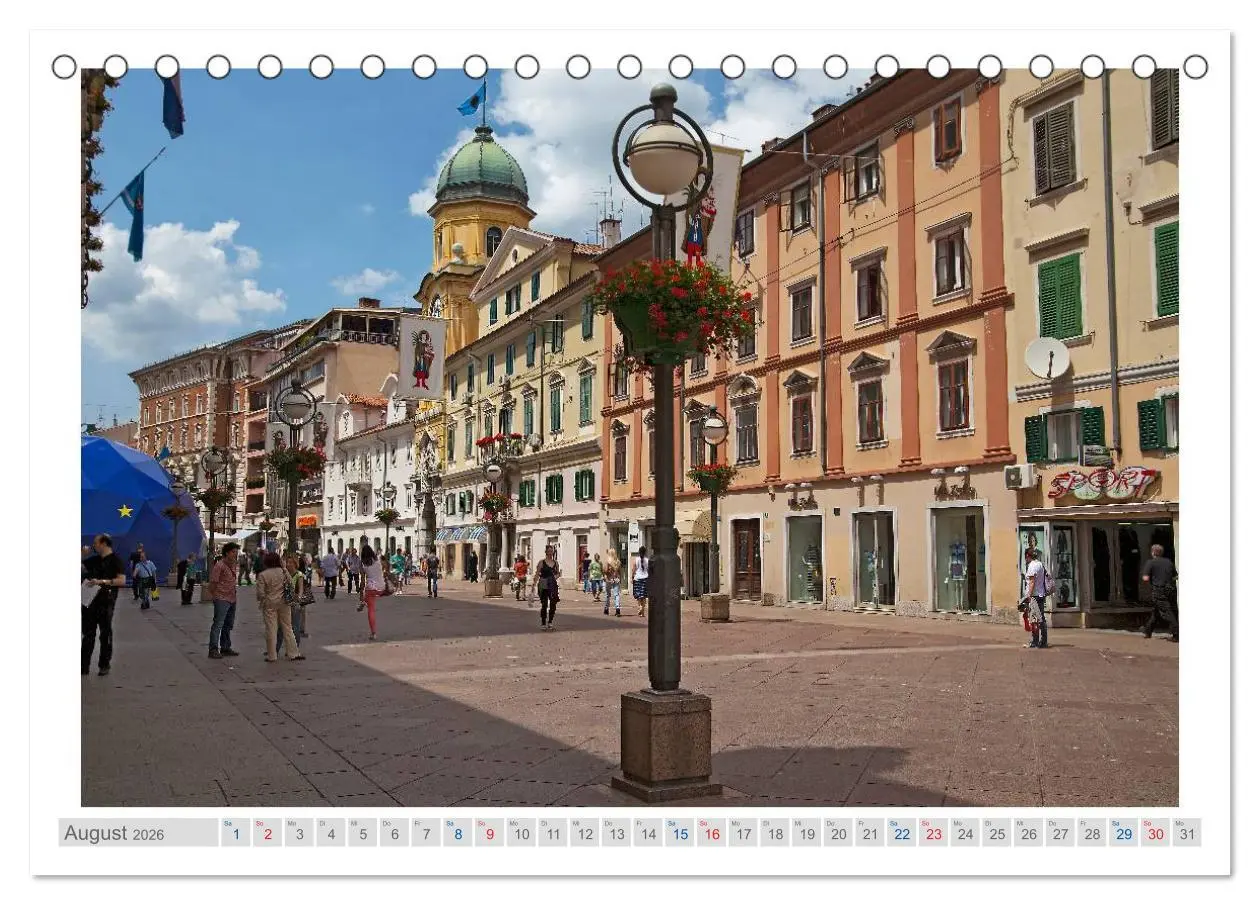Select red Sunday 30 cell
The width and height of the screenshot is (1260, 905).
point(1155,832)
